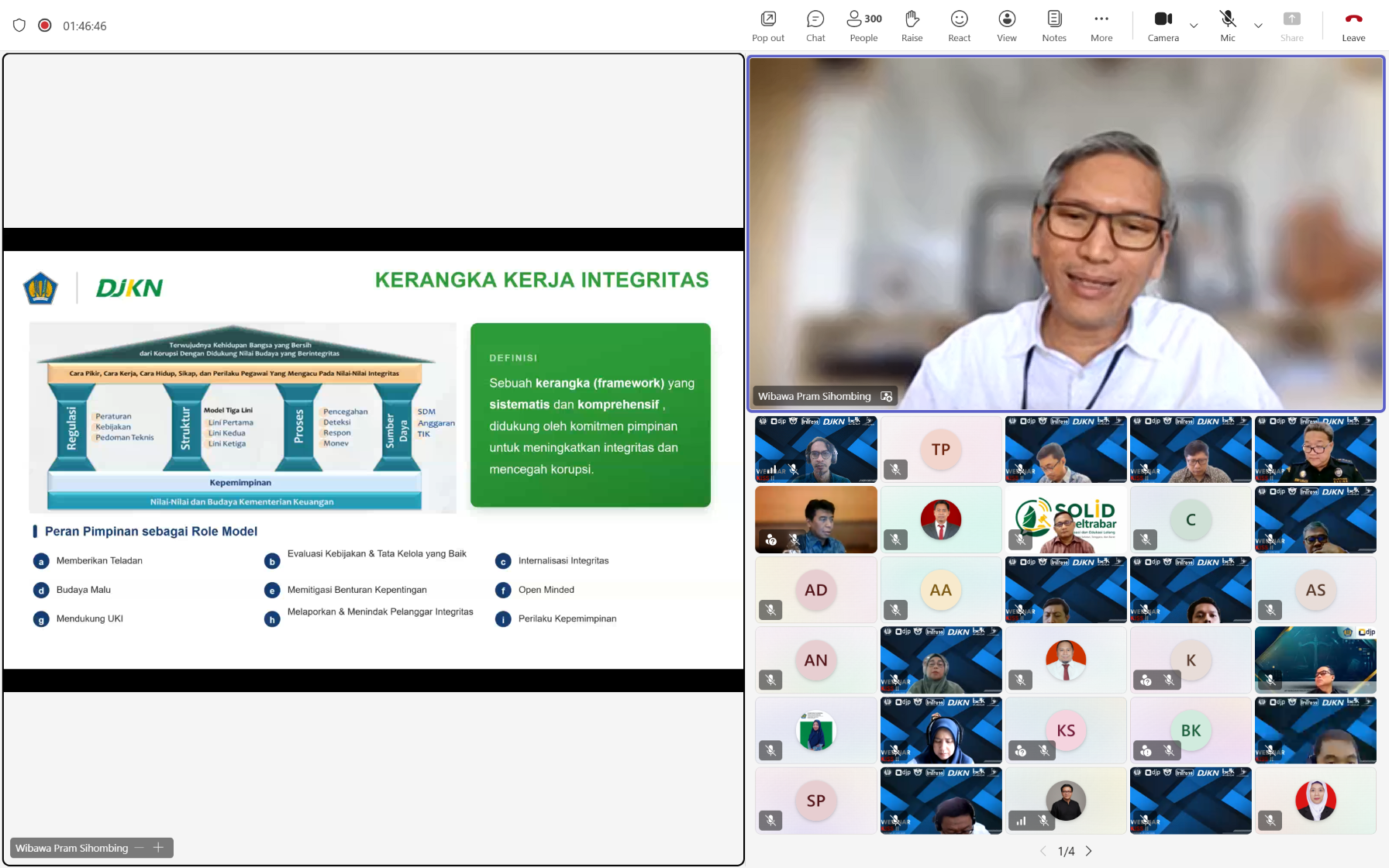Click the red recording indicator

tap(45, 26)
